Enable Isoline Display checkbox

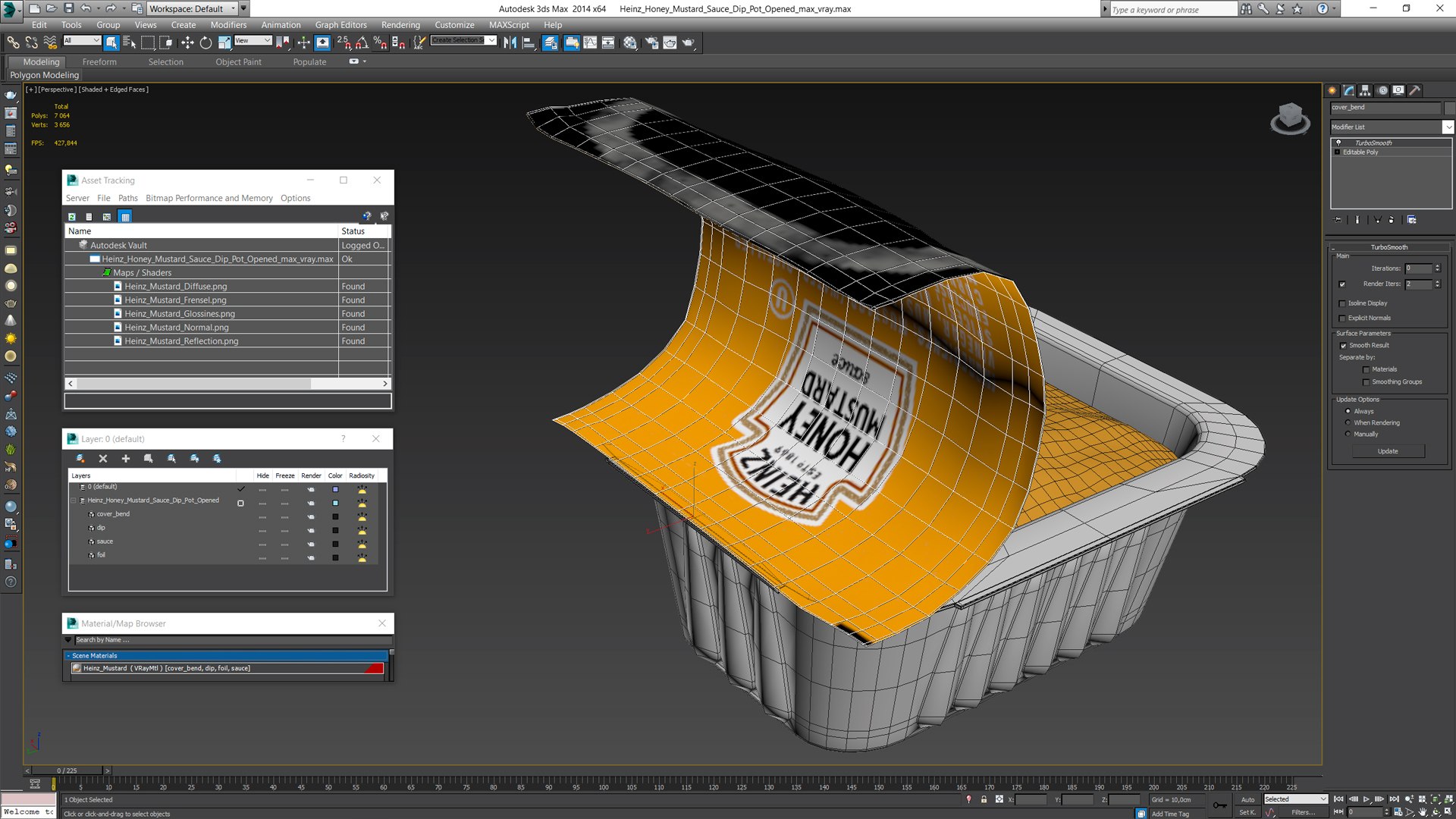(1342, 303)
